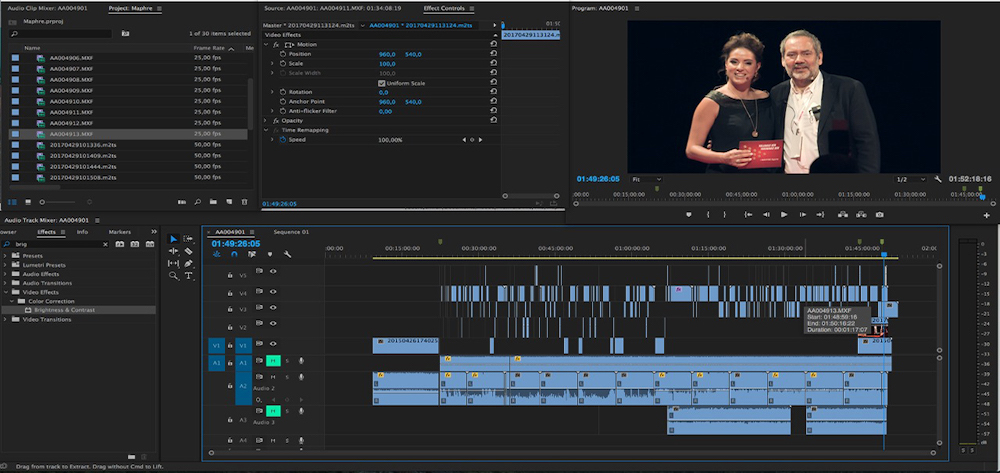
Task: Click Export Frame camera icon
Action: [x=879, y=214]
